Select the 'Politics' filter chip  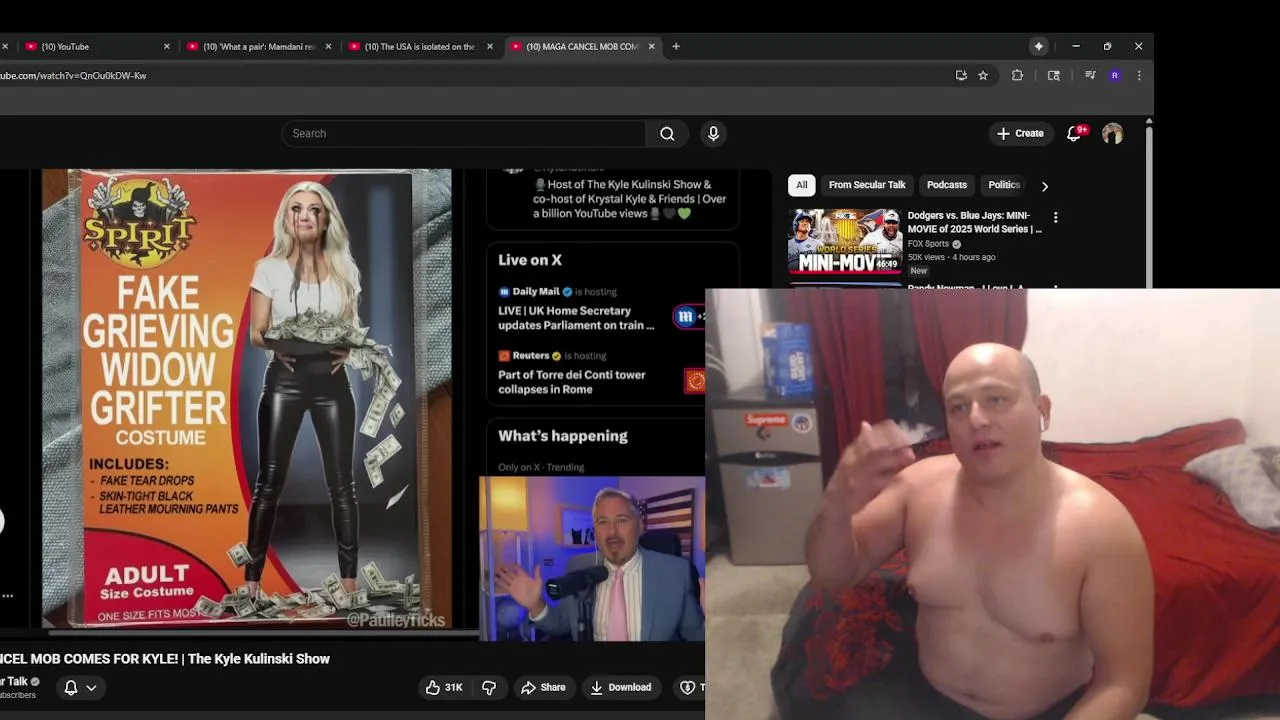pyautogui.click(x=1004, y=185)
